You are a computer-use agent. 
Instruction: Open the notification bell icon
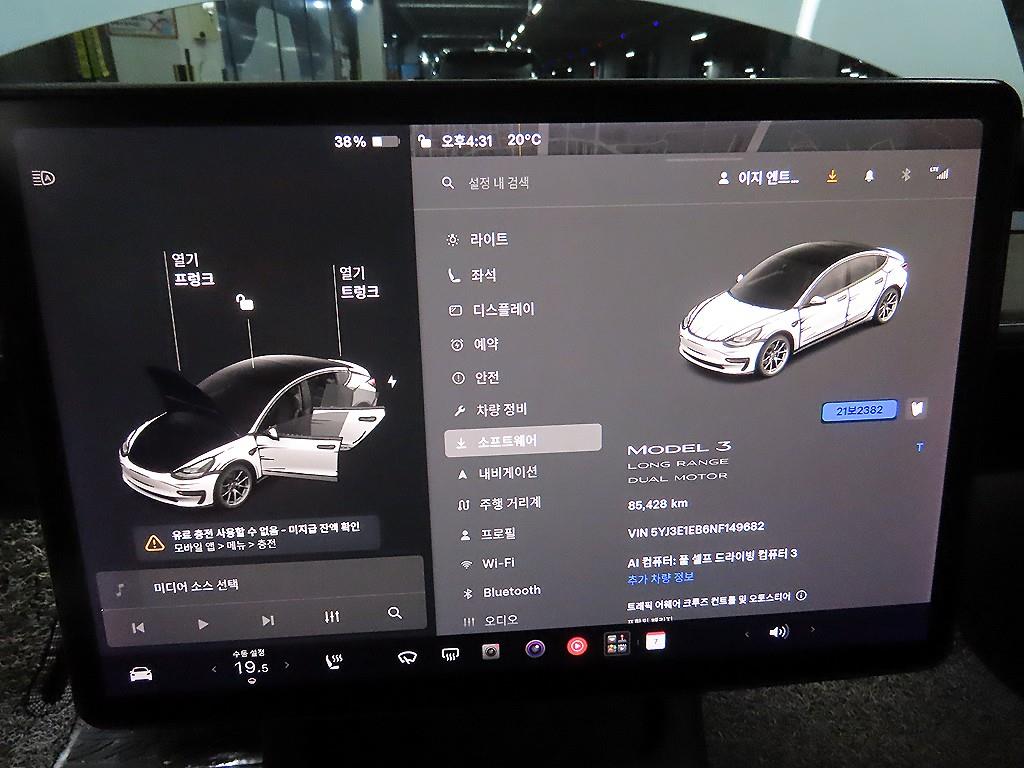click(x=869, y=176)
